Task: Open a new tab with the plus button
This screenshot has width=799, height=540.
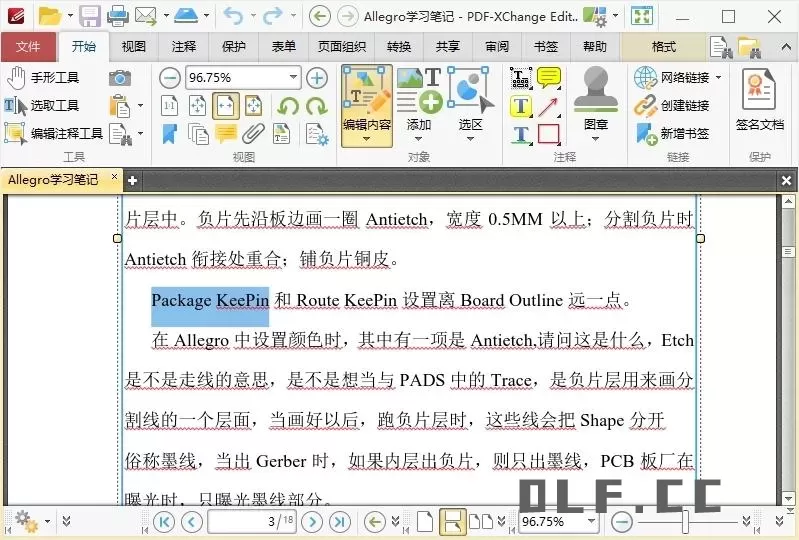Action: point(132,180)
